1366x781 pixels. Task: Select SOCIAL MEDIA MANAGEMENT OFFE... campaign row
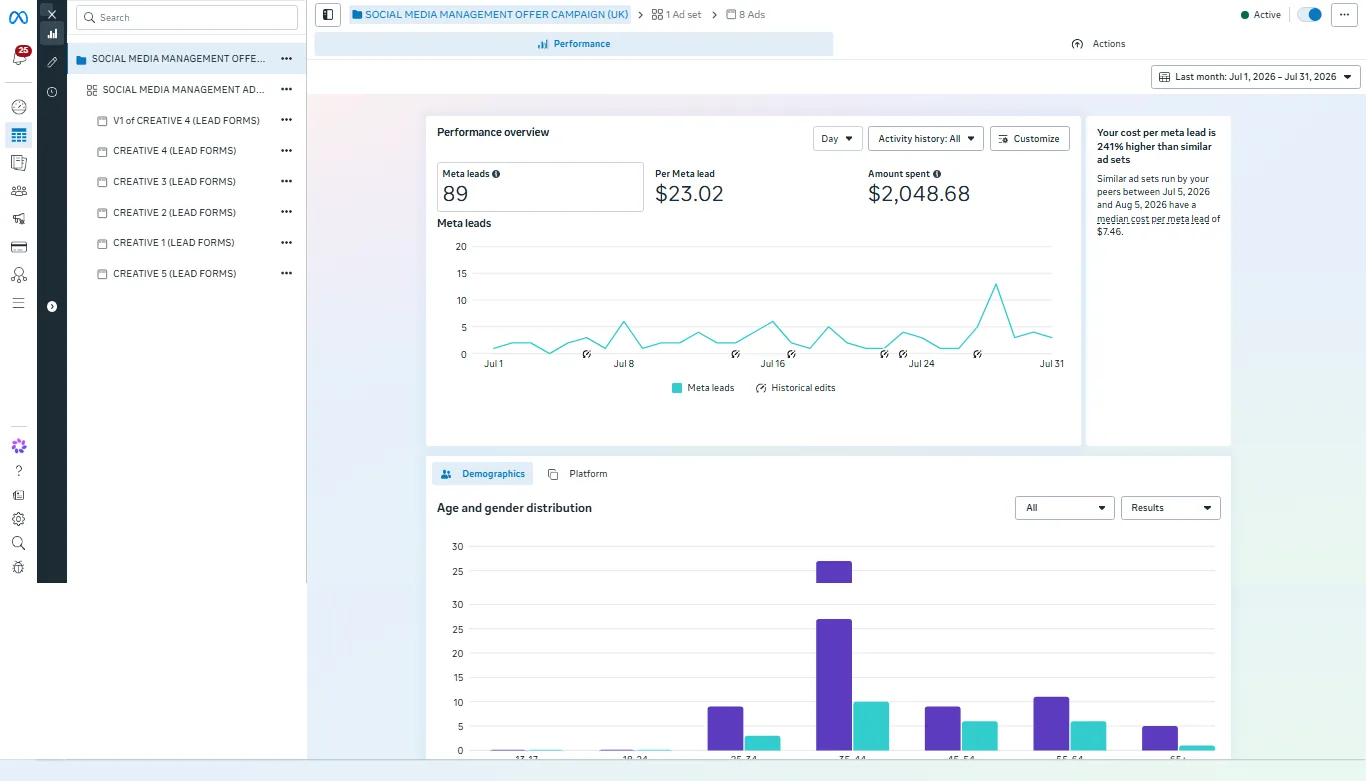(187, 59)
